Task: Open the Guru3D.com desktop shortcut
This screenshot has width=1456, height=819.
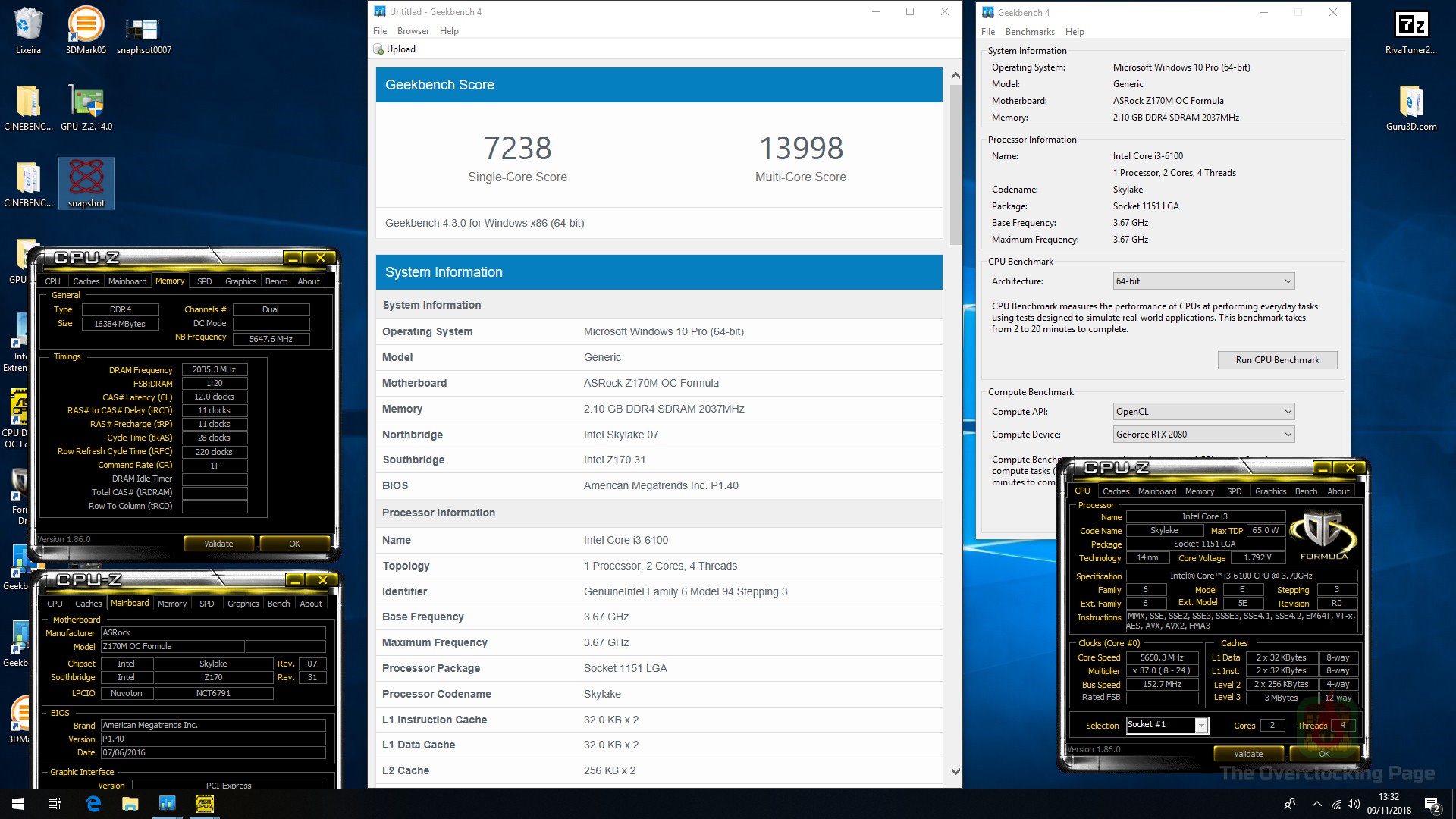Action: click(x=1412, y=102)
